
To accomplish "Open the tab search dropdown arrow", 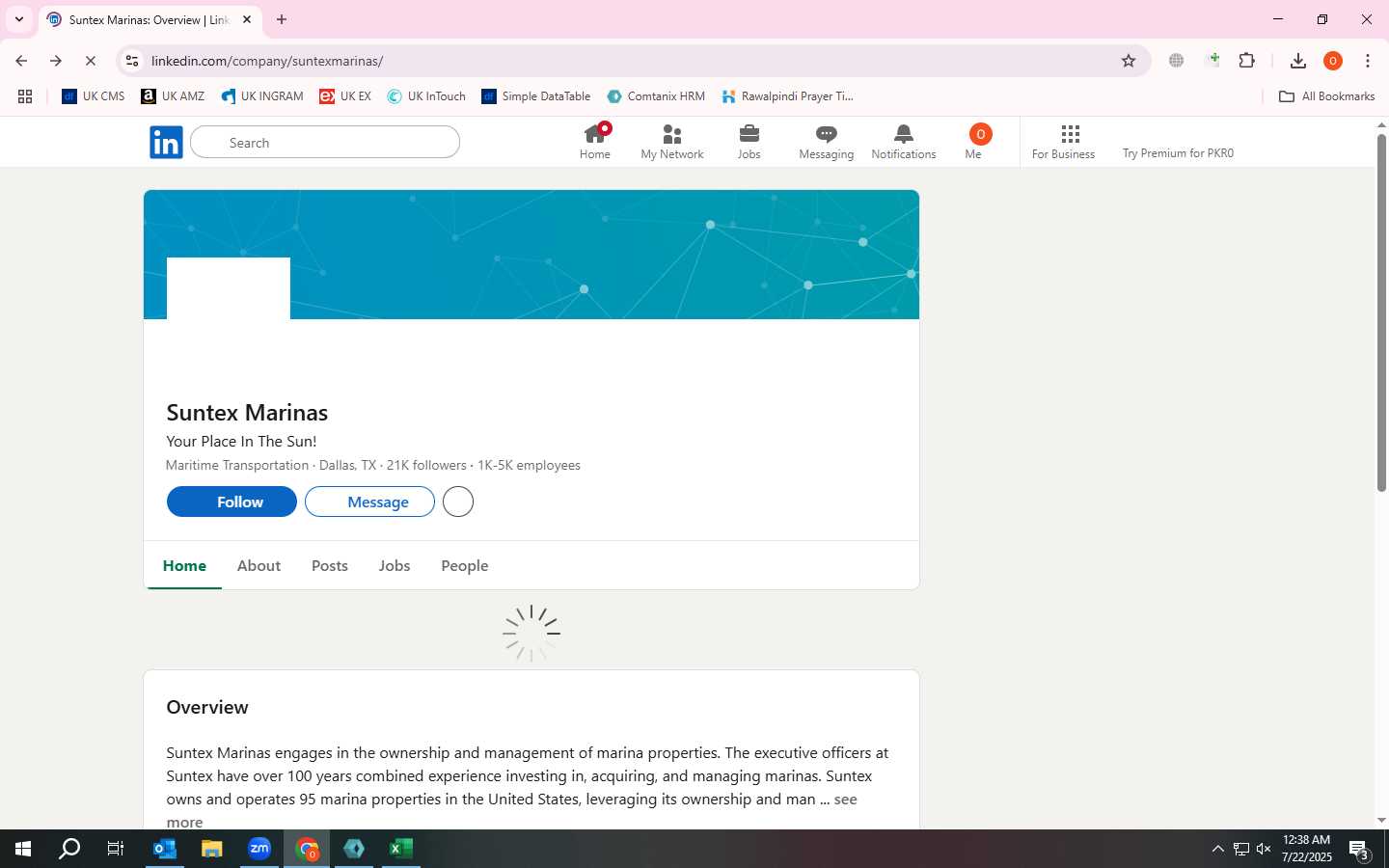I will tap(18, 19).
